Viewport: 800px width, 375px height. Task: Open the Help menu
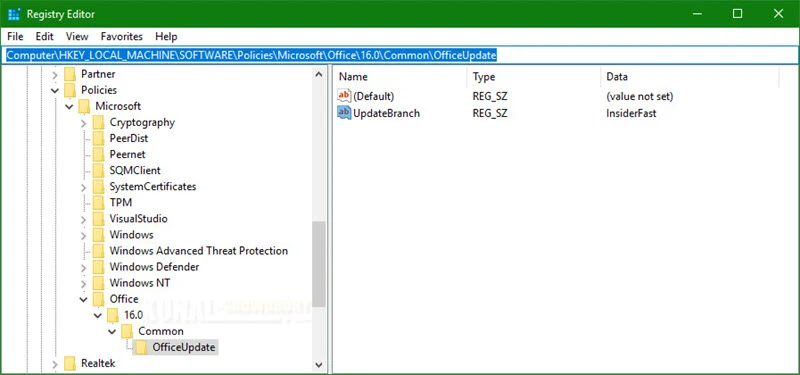pyautogui.click(x=166, y=36)
